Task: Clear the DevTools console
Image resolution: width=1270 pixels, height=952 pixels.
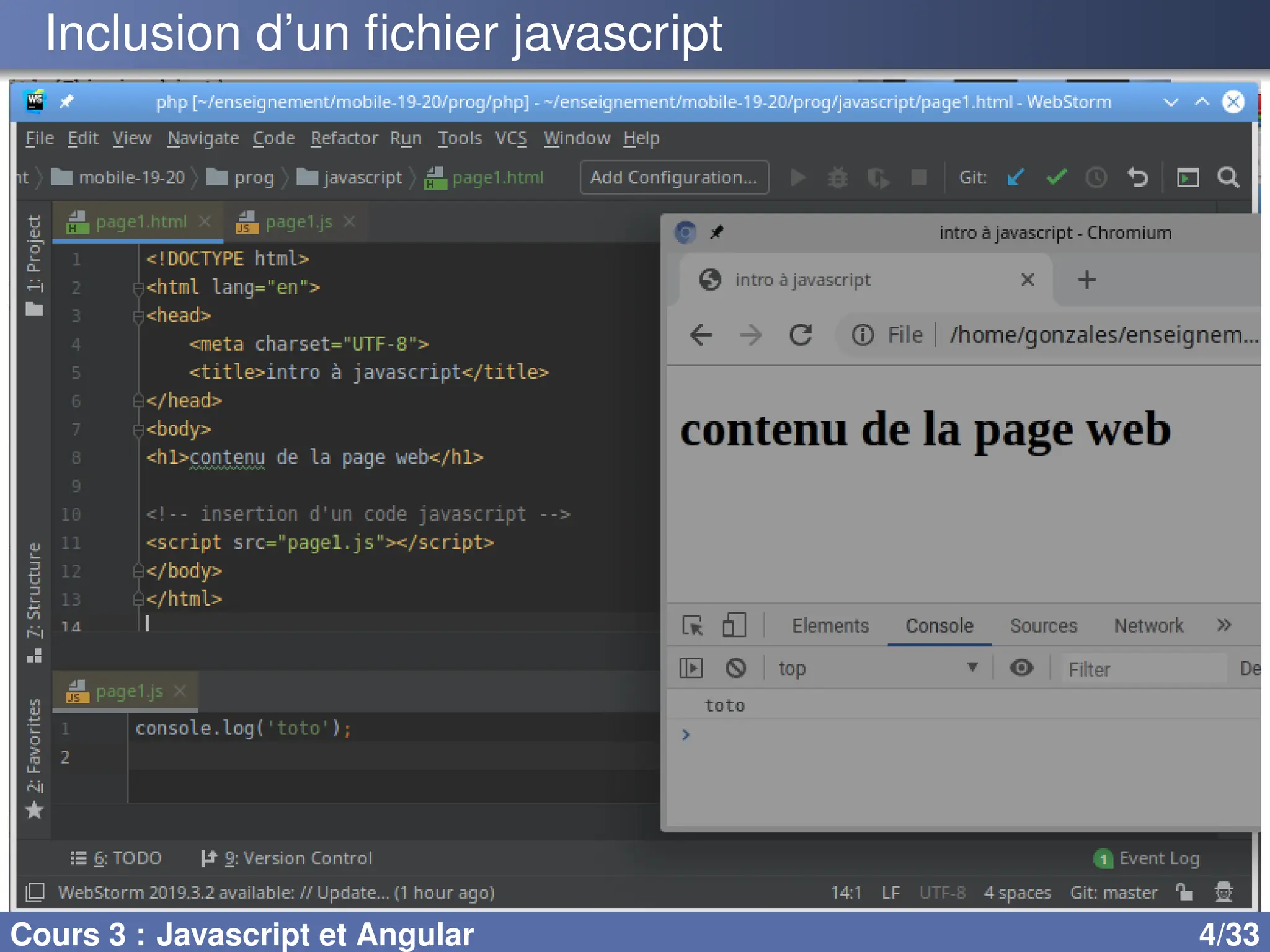Action: click(736, 668)
